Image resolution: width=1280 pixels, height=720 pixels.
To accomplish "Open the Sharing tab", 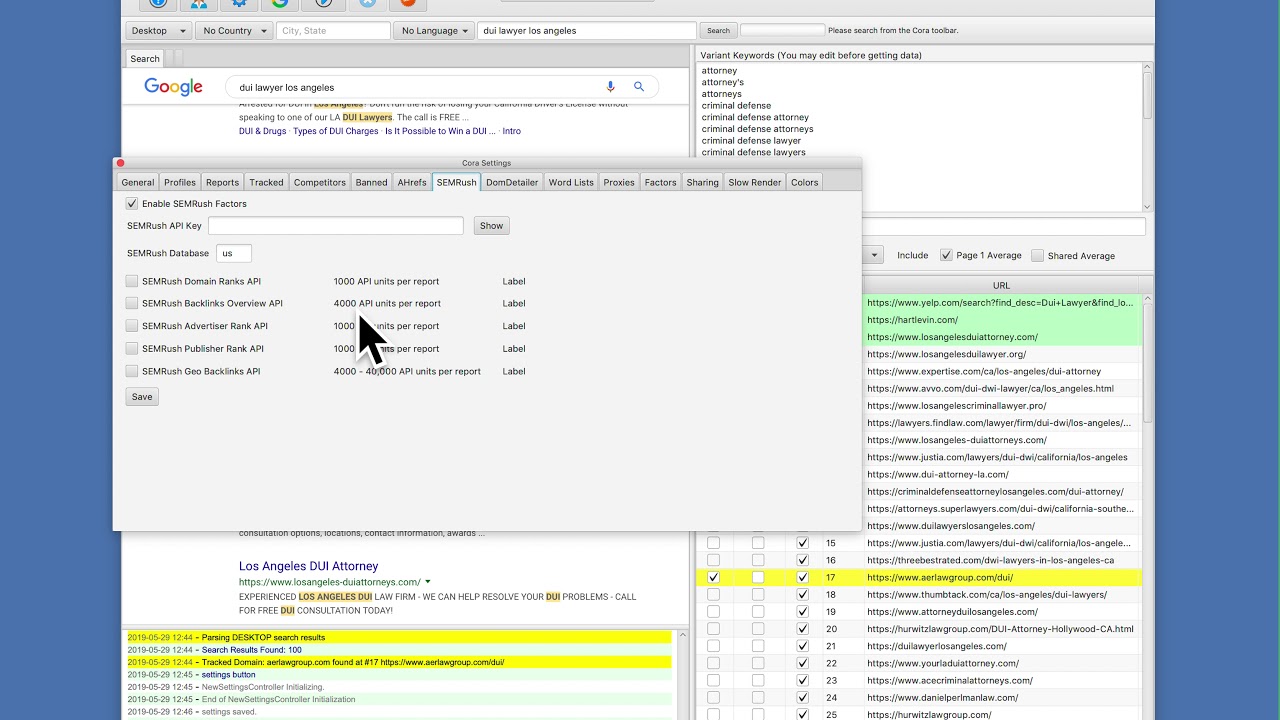I will [x=702, y=182].
